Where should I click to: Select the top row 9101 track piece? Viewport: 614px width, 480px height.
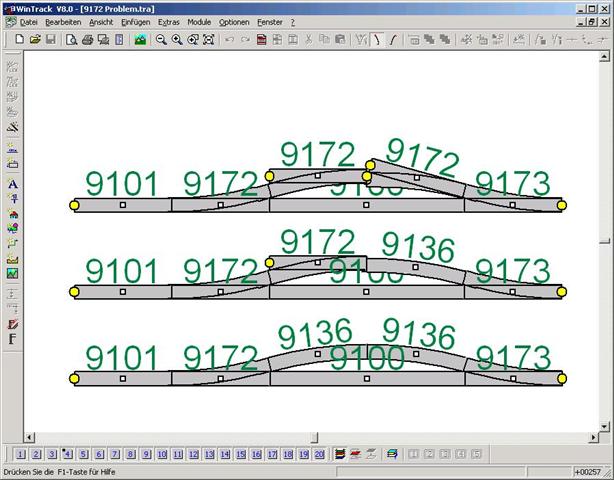coord(123,205)
